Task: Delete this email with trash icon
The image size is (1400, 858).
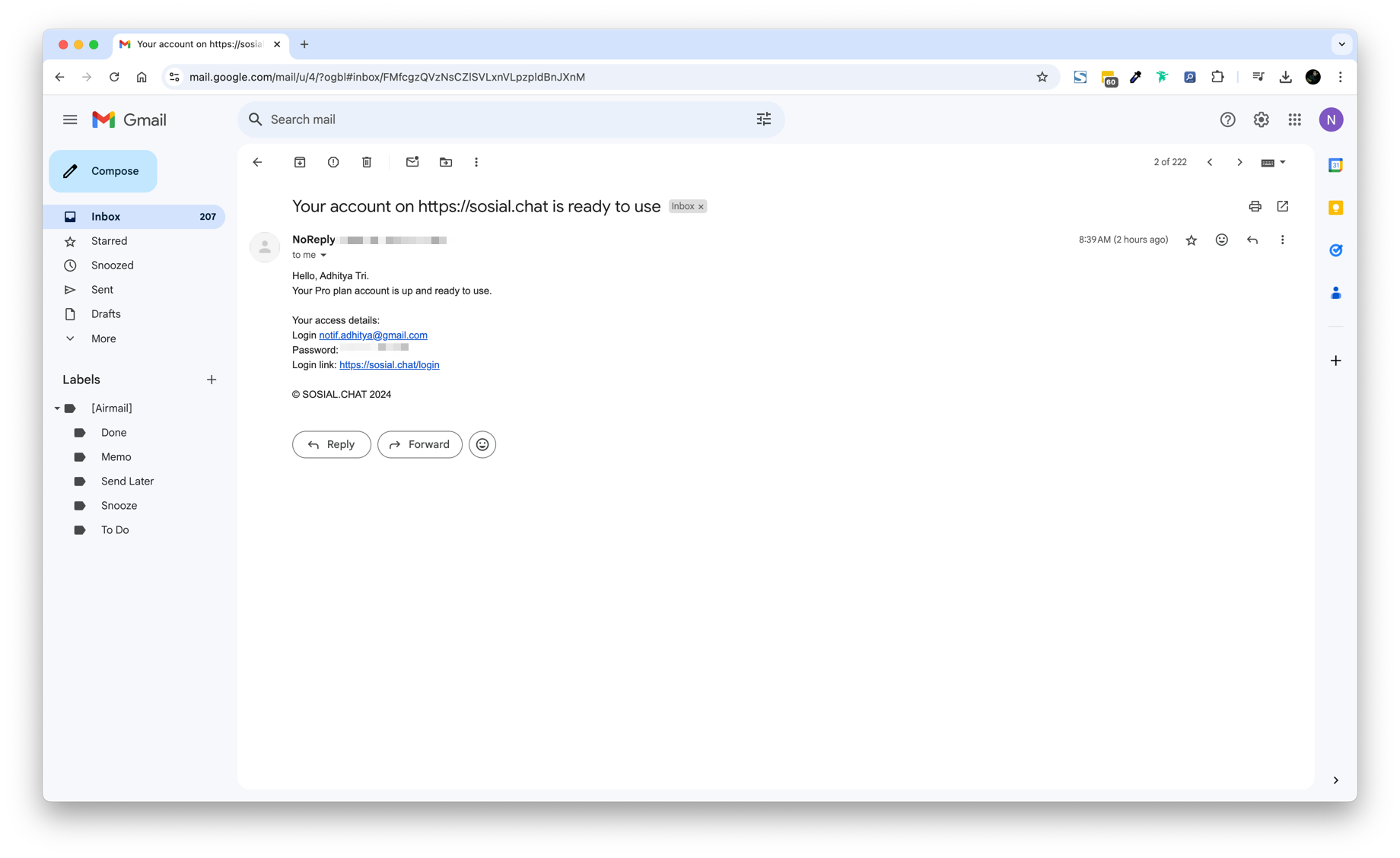Action: pyautogui.click(x=367, y=162)
